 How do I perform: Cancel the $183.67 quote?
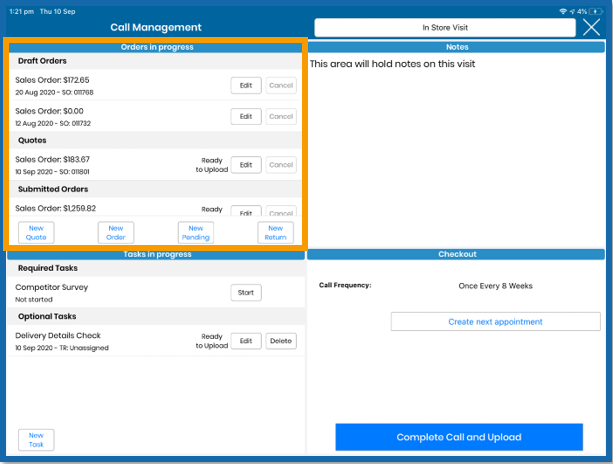pos(281,165)
